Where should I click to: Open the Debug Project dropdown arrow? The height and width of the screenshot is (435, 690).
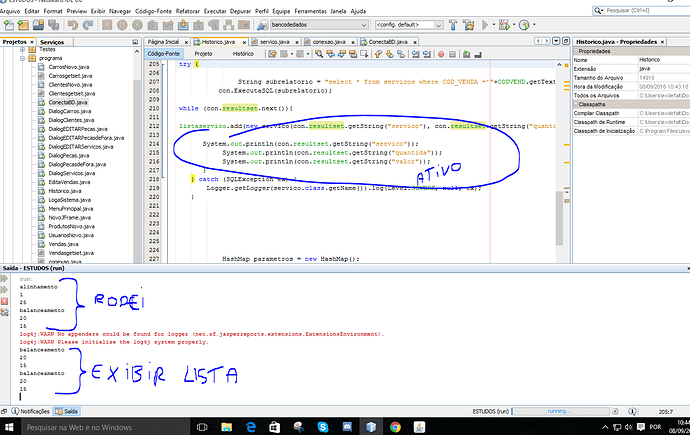point(514,25)
